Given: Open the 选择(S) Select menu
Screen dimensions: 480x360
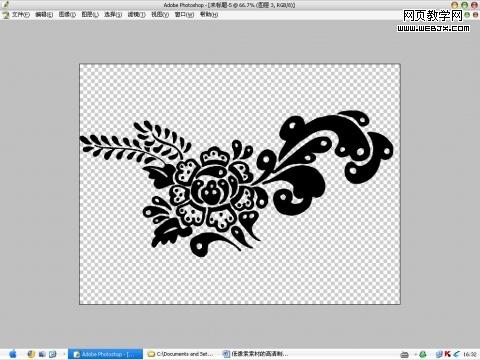Looking at the screenshot, I should pyautogui.click(x=113, y=15).
